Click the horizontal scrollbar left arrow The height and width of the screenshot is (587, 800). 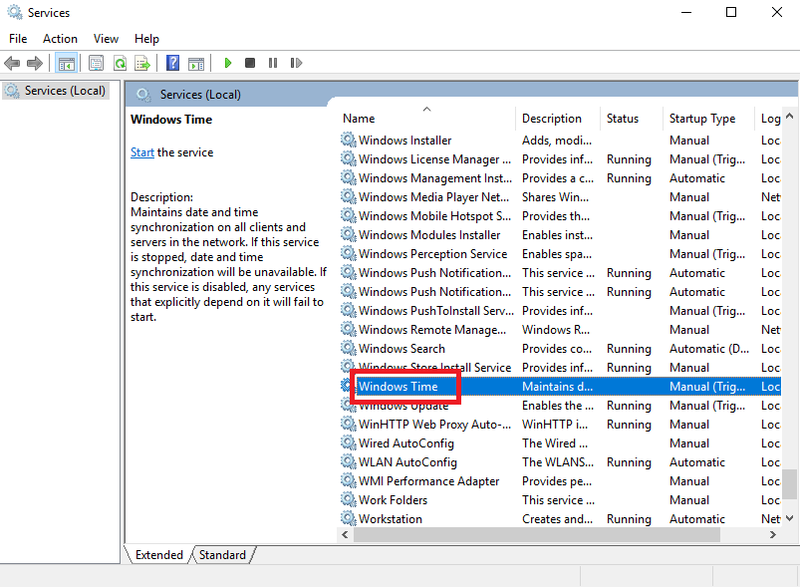[345, 534]
